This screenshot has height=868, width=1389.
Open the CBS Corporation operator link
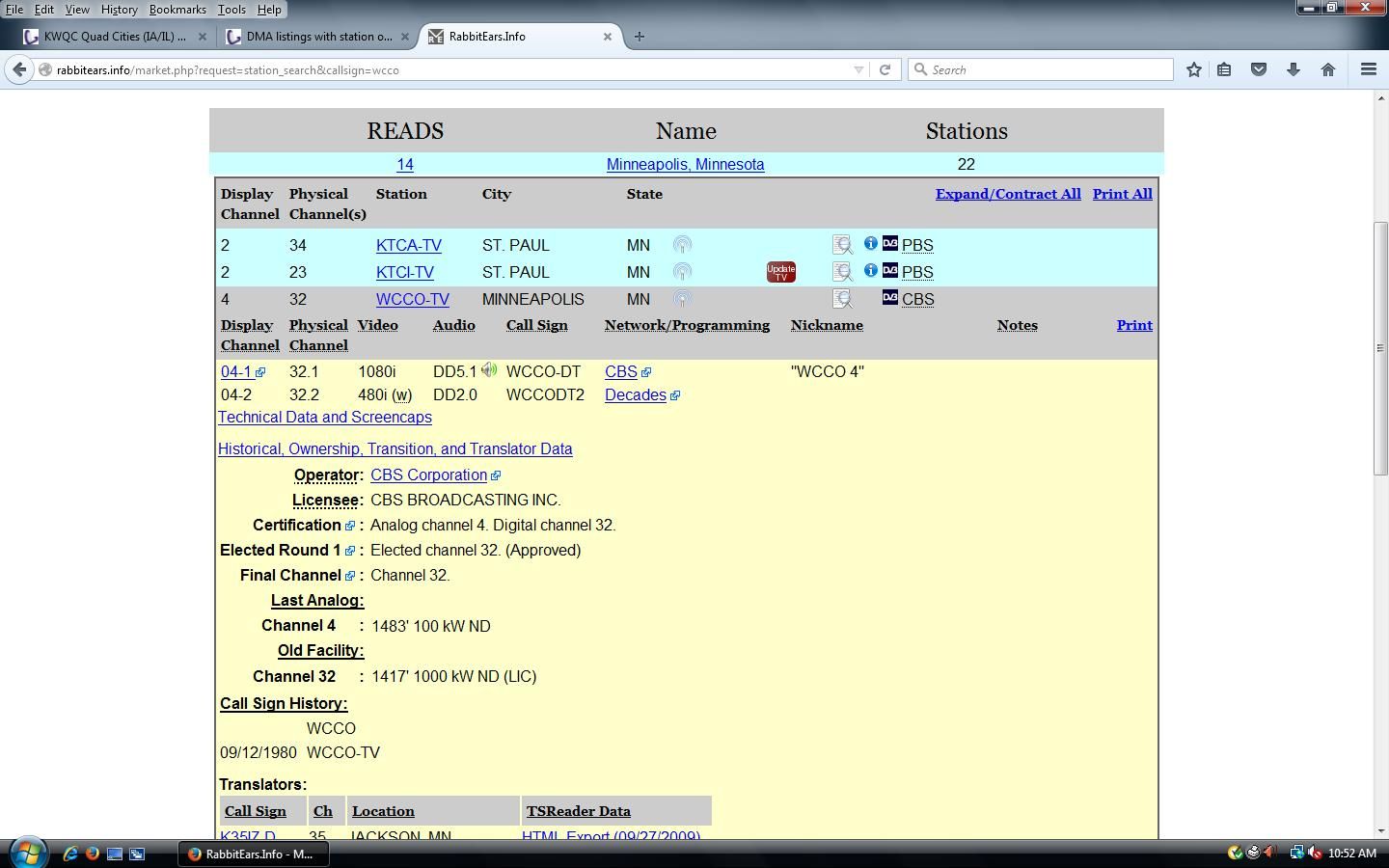pyautogui.click(x=428, y=475)
